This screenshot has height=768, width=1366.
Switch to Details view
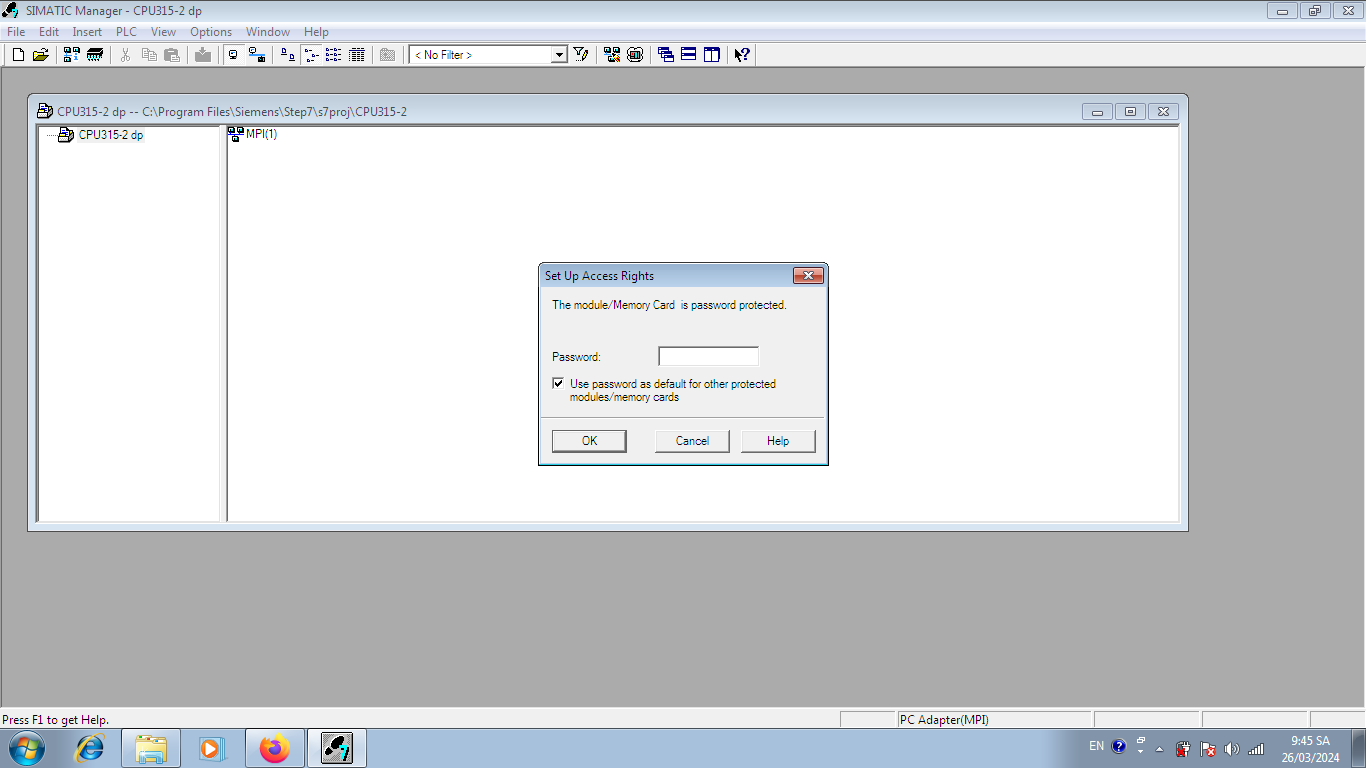357,55
